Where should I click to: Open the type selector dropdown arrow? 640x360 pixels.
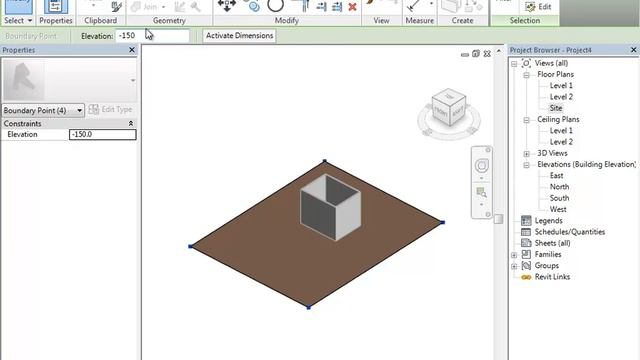pyautogui.click(x=133, y=80)
